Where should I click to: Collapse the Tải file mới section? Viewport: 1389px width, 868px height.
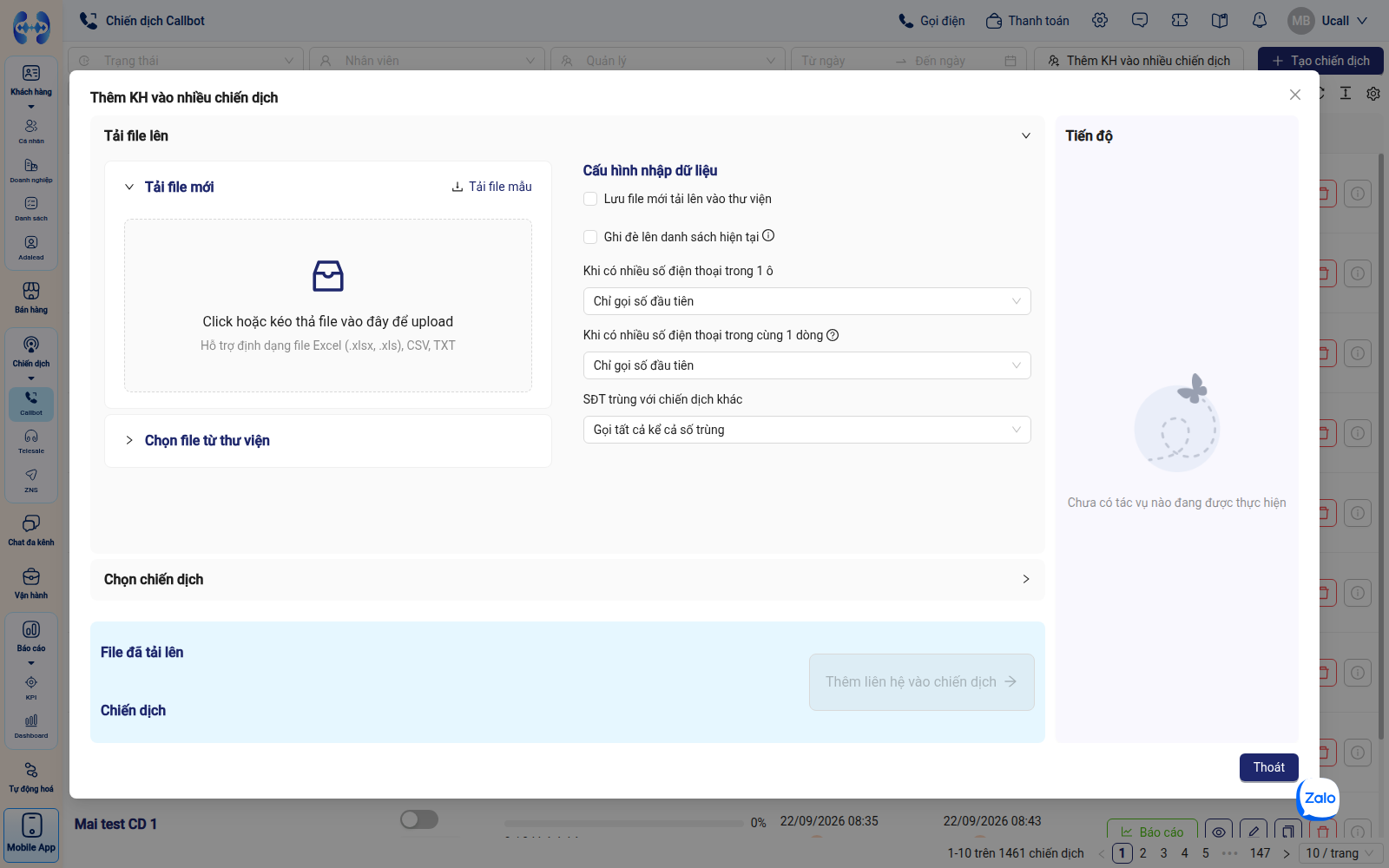pyautogui.click(x=129, y=187)
